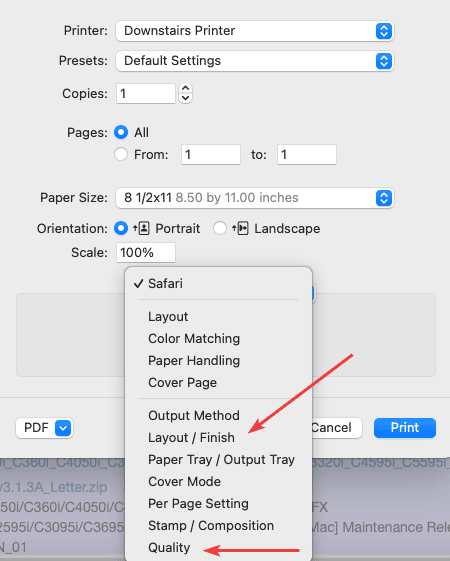
Task: Select the All pages radio button
Action: [121, 132]
